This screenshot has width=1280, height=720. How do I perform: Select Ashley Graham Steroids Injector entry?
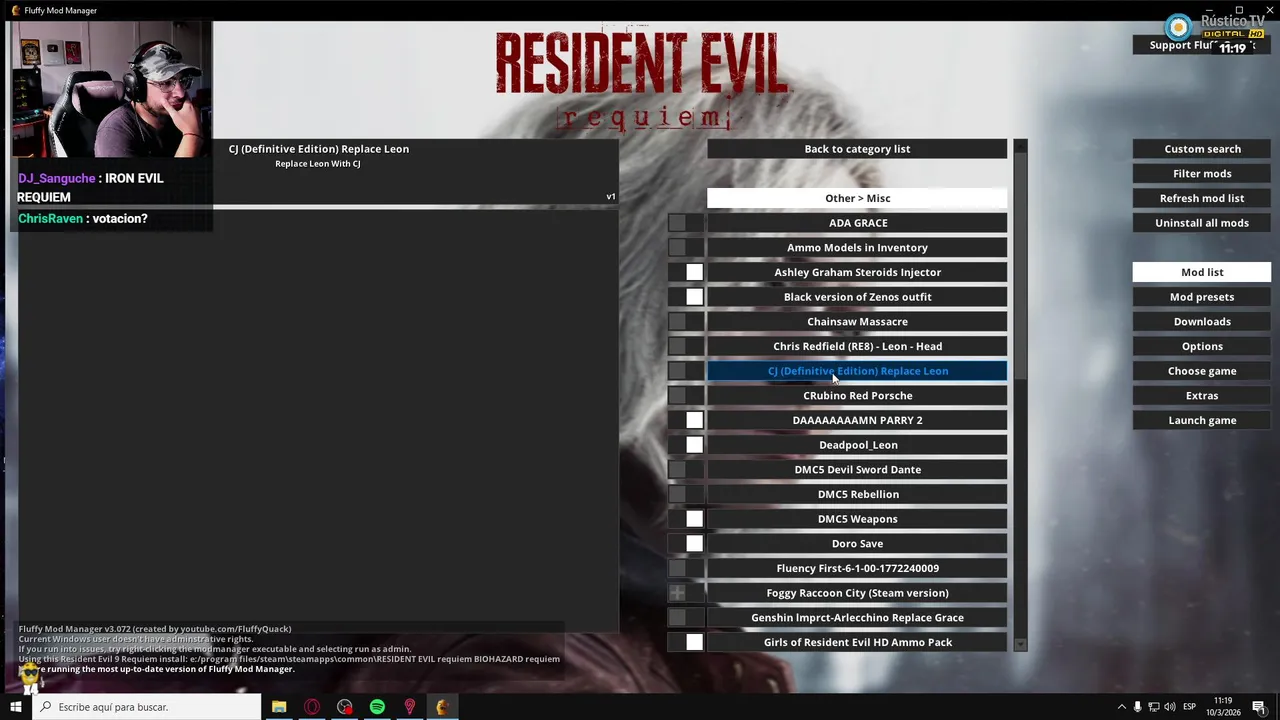[x=857, y=272]
